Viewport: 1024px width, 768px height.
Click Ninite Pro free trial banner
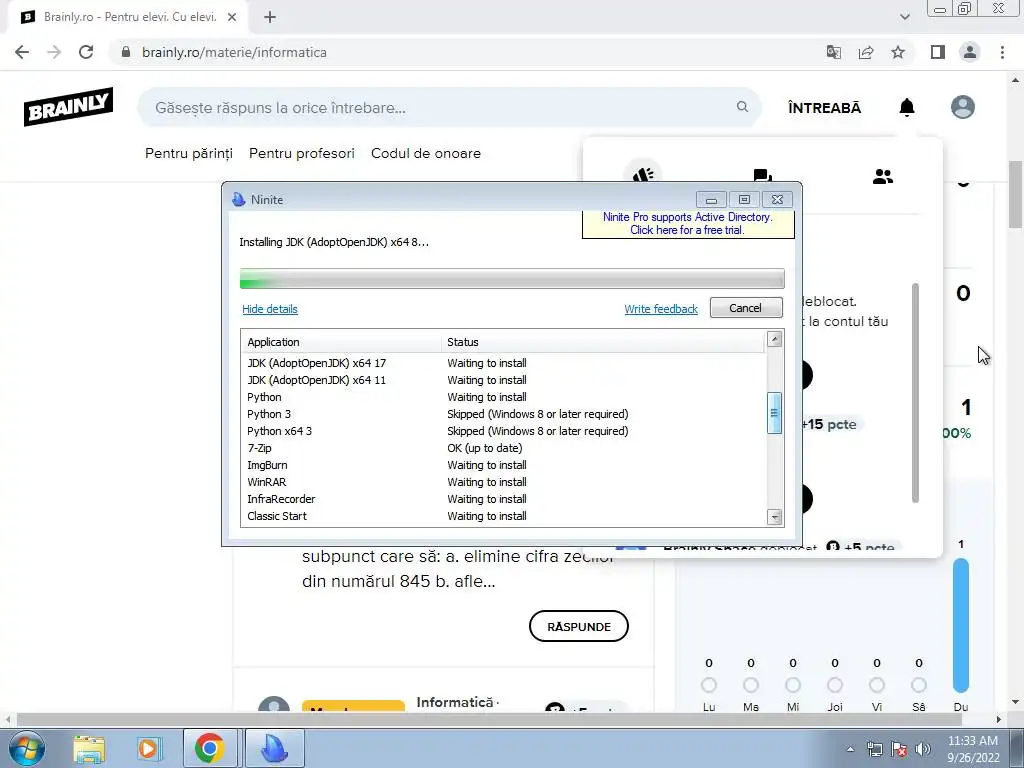pos(688,223)
